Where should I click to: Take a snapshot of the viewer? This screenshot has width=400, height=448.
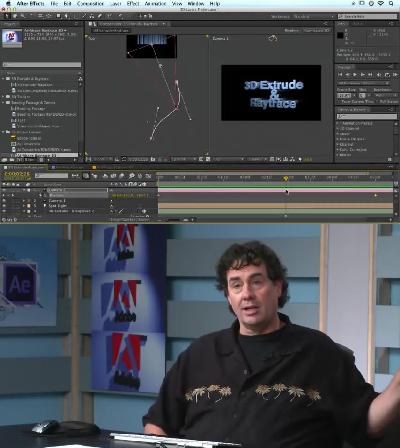tap(153, 159)
